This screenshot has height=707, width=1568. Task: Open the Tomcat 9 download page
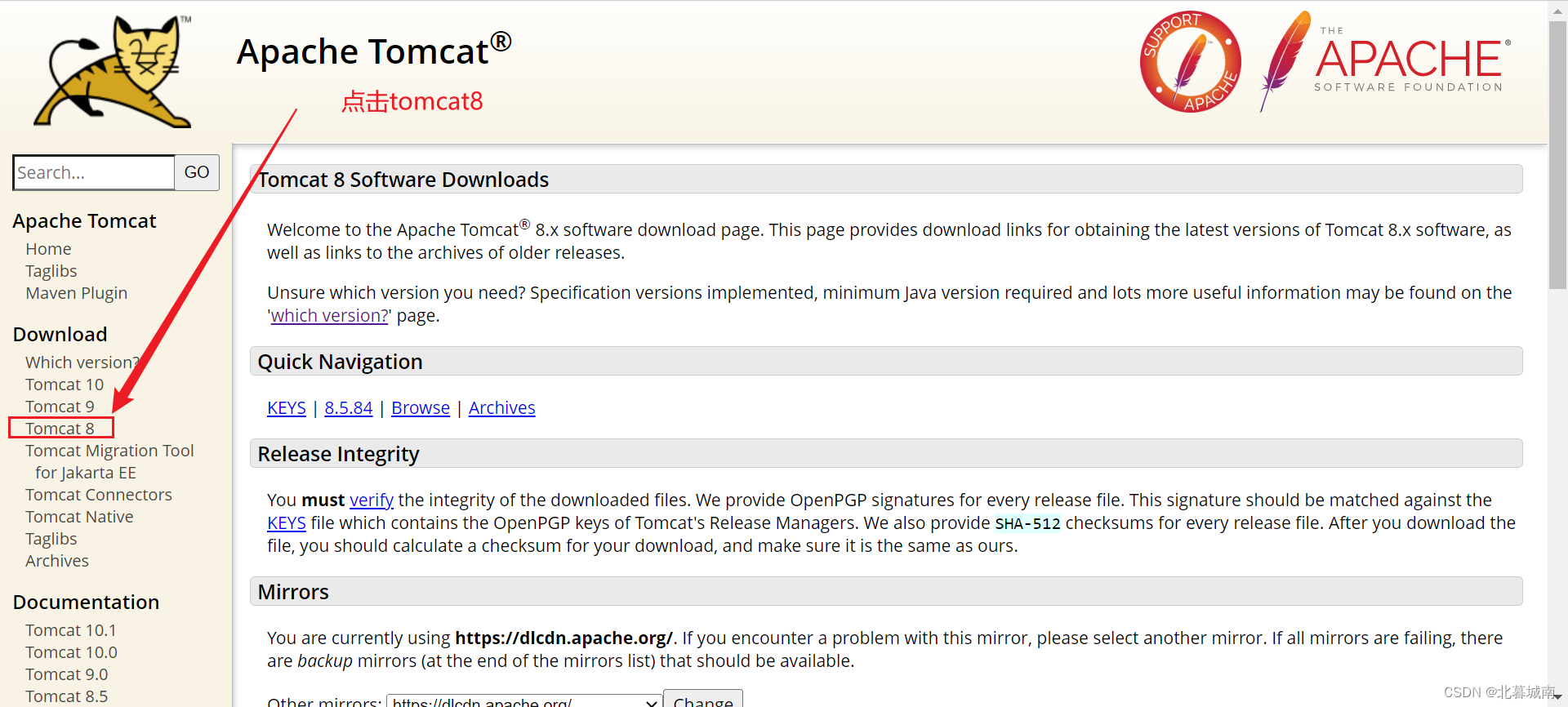[x=60, y=406]
